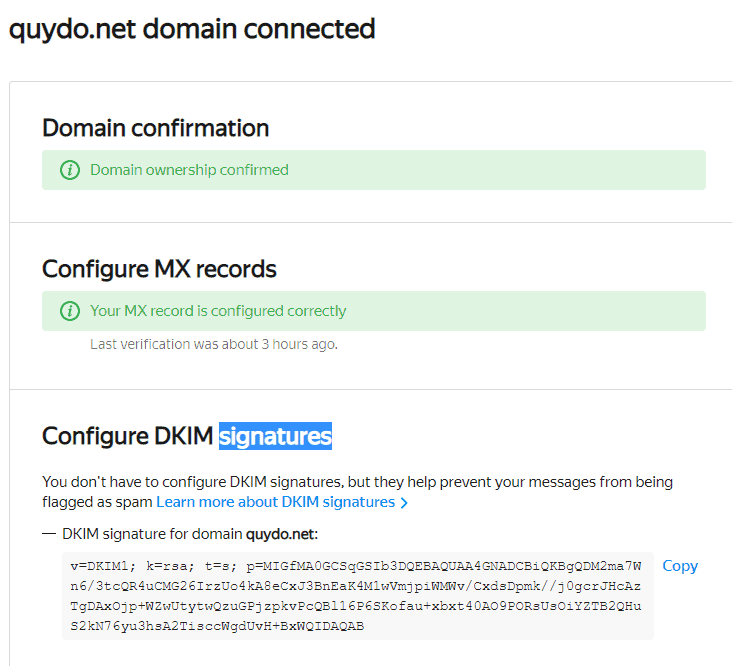Click the dash before DKIM signature for domain
The width and height of the screenshot is (732, 666).
(x=49, y=534)
